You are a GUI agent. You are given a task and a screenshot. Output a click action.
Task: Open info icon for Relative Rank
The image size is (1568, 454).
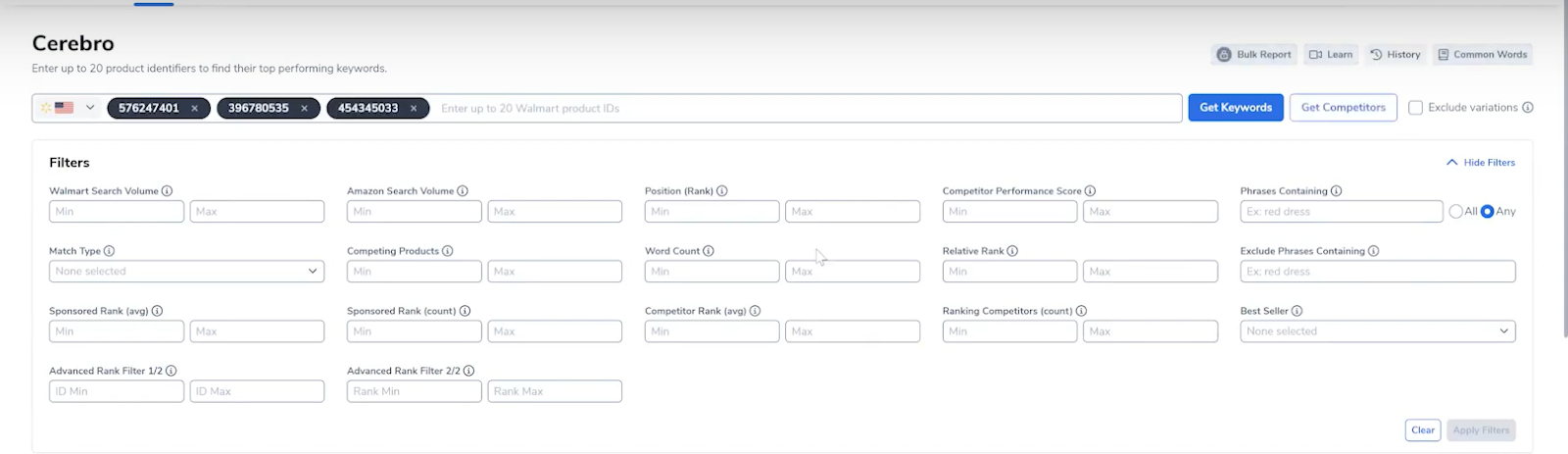(1012, 251)
